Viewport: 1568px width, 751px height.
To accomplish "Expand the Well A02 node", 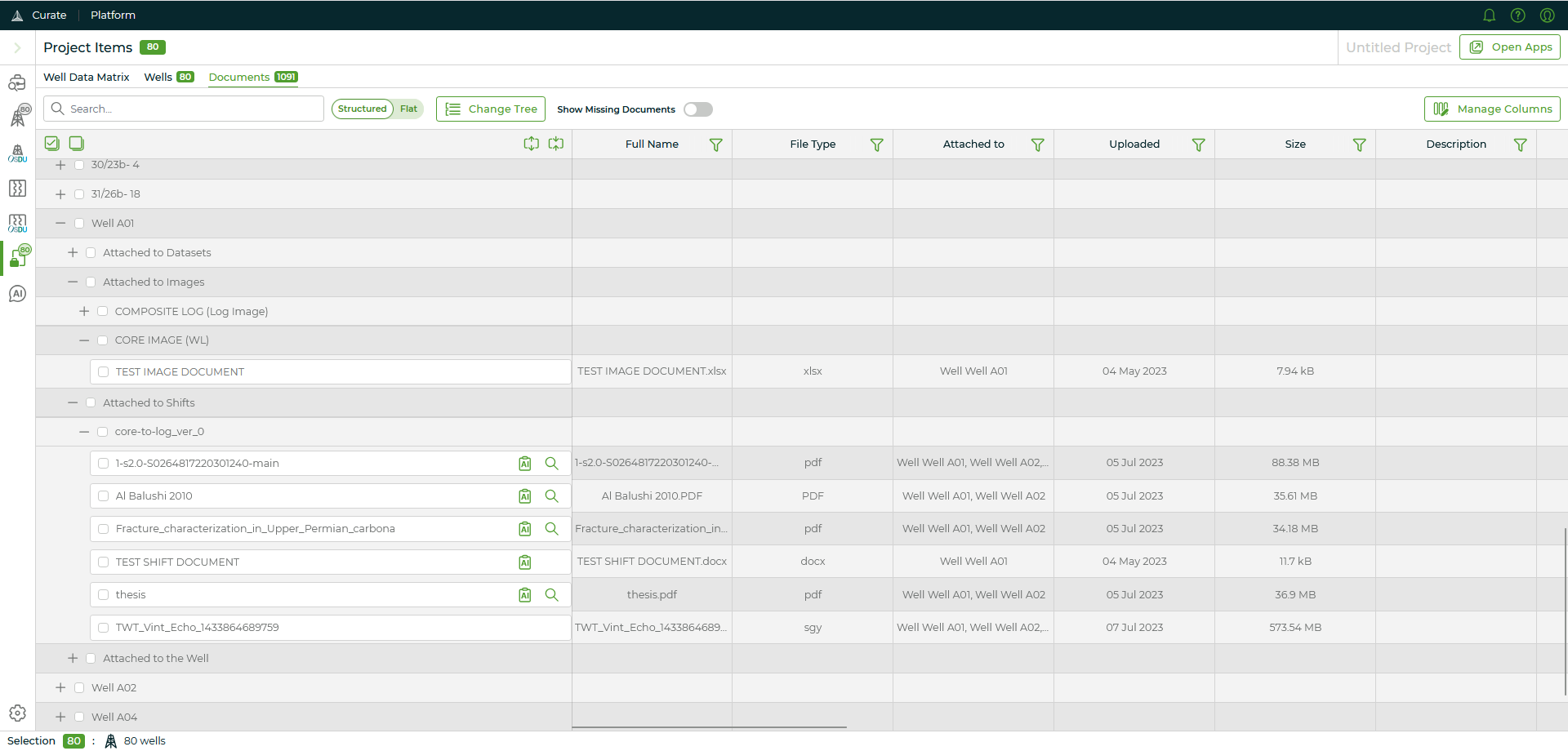I will click(60, 688).
